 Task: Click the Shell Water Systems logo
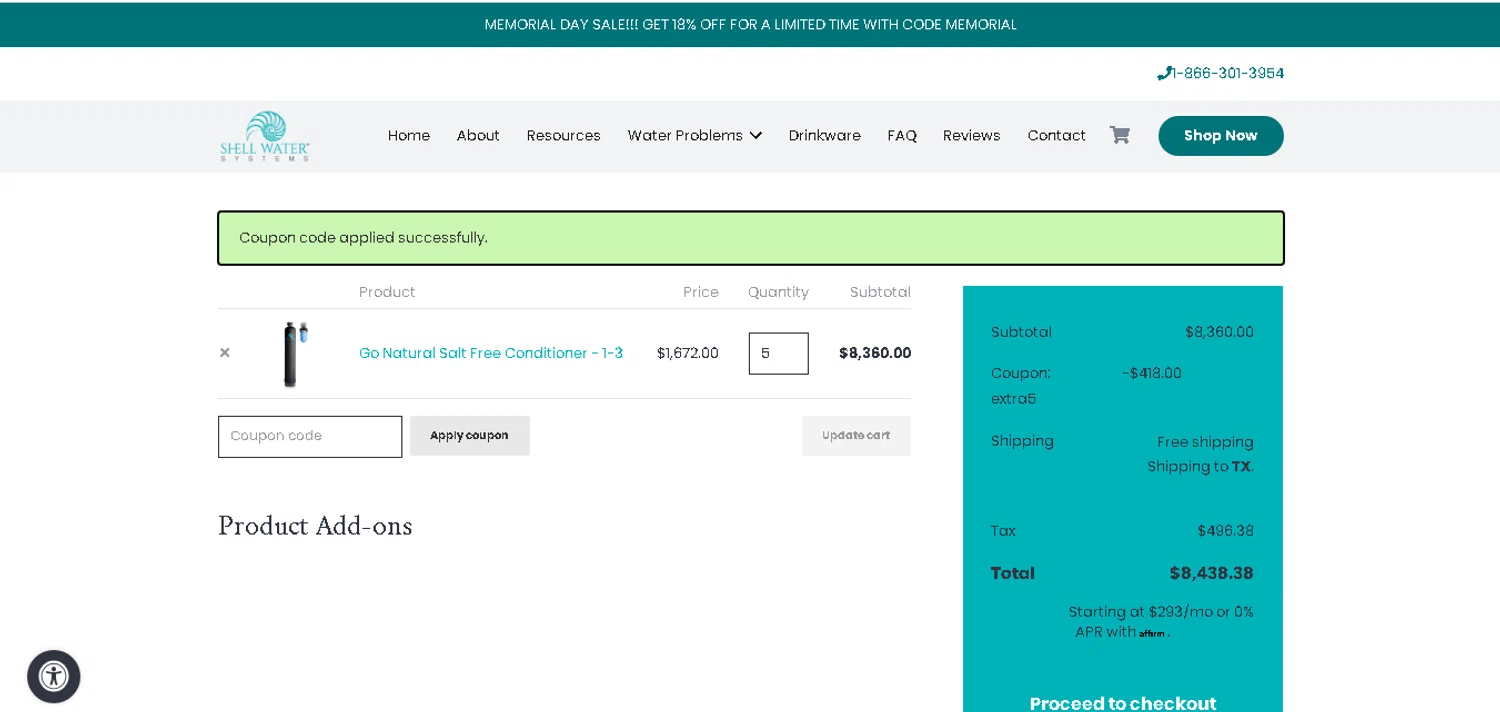point(265,135)
